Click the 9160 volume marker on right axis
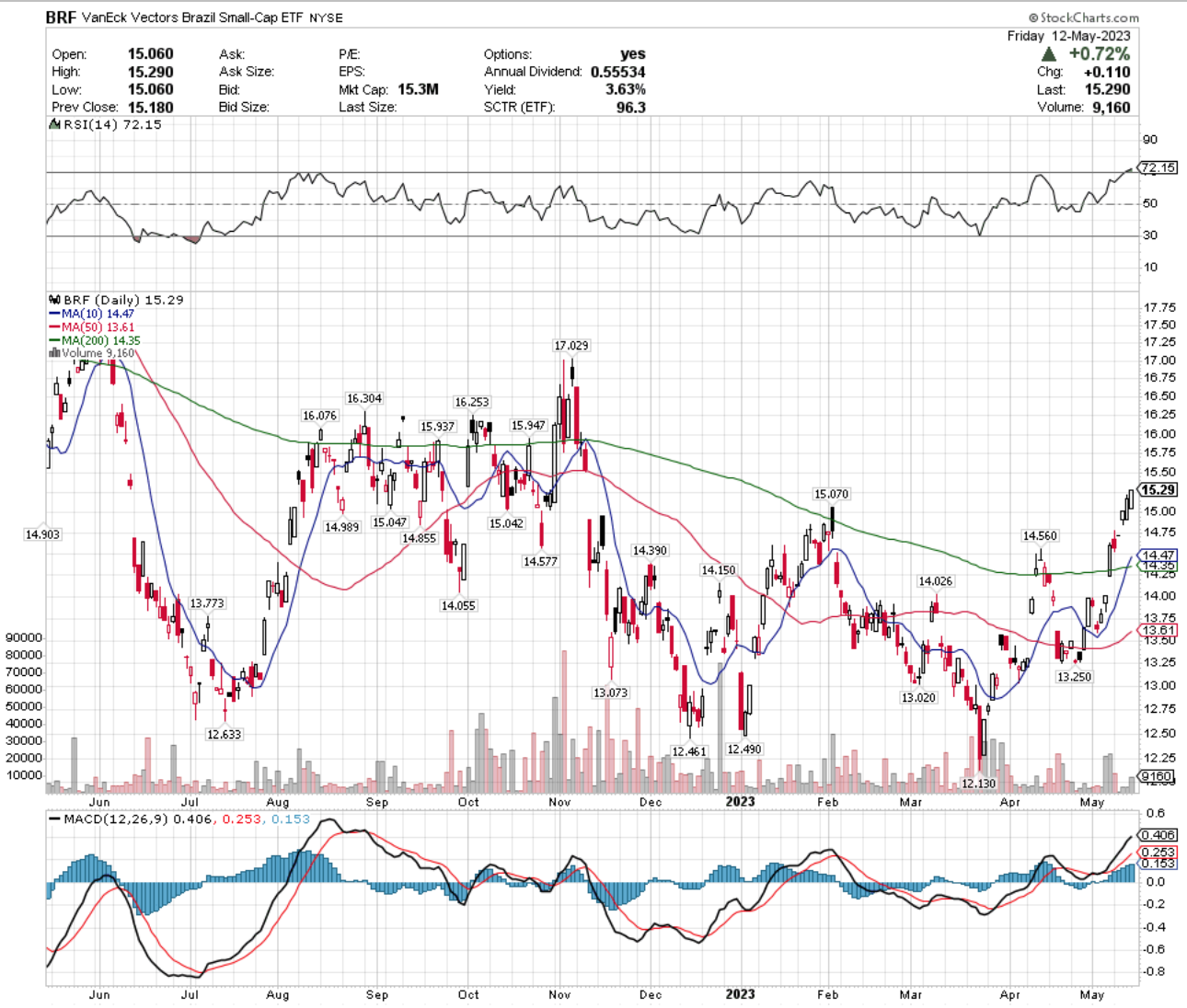The width and height of the screenshot is (1187, 1008). click(1157, 777)
